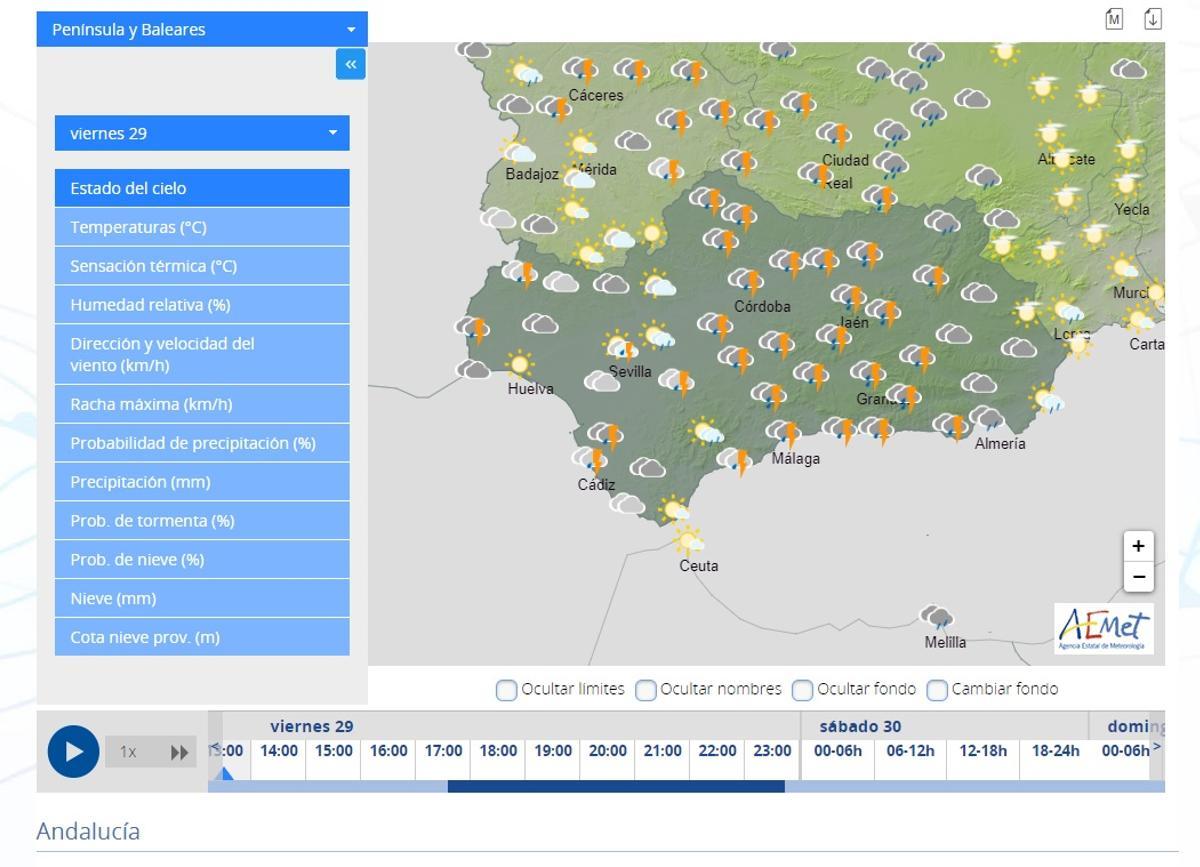Image resolution: width=1200 pixels, height=867 pixels.
Task: Select the 18:00 slot on the timeline
Action: point(497,751)
